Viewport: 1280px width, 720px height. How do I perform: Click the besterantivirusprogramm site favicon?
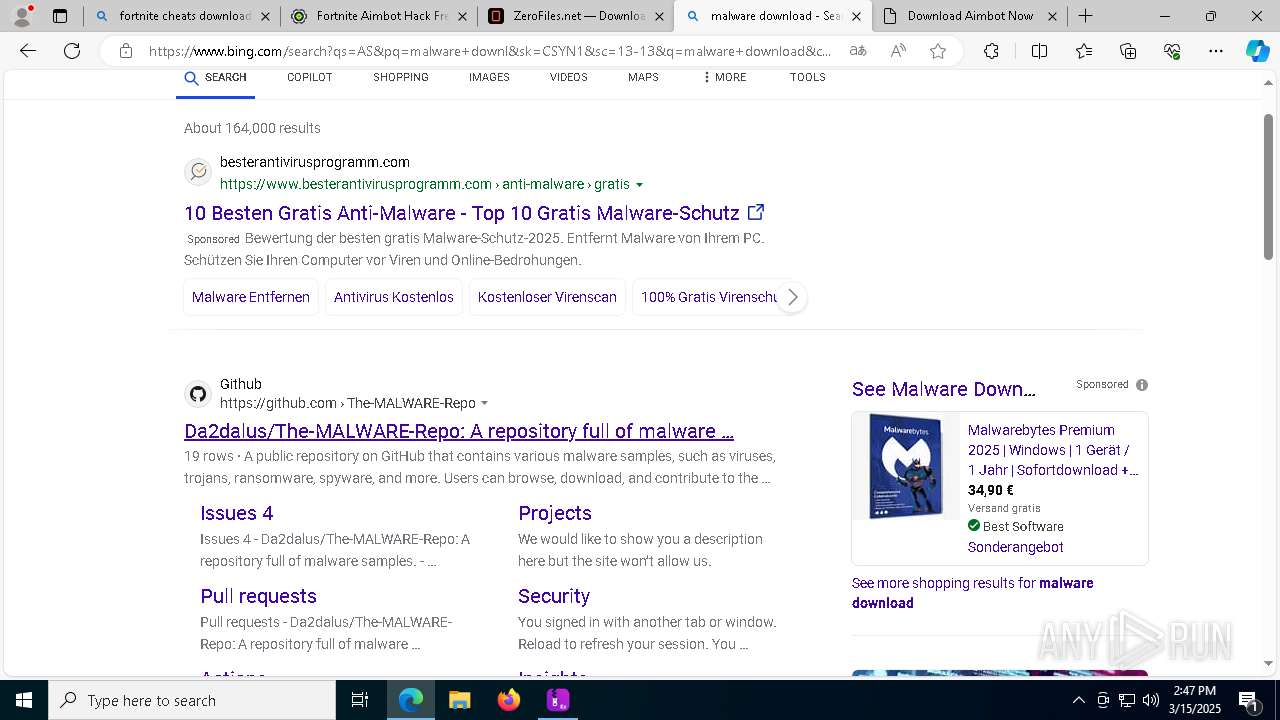[x=198, y=172]
